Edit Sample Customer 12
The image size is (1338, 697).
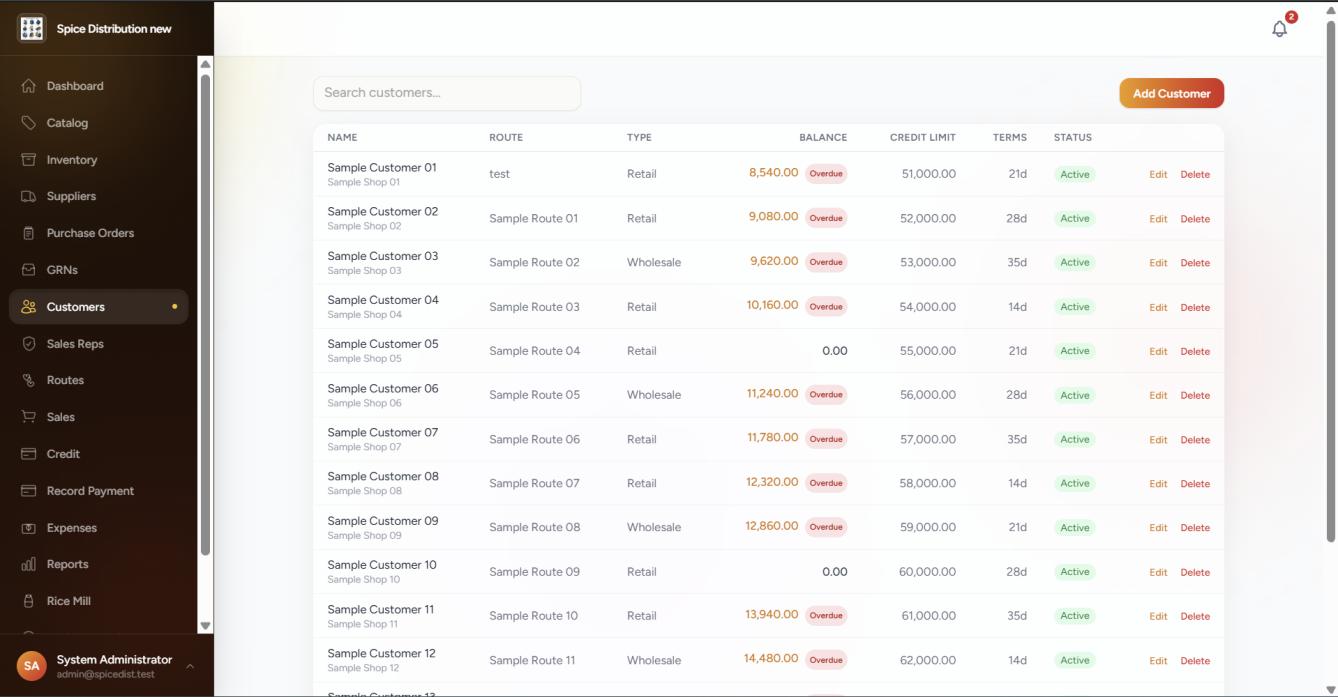coord(1158,661)
